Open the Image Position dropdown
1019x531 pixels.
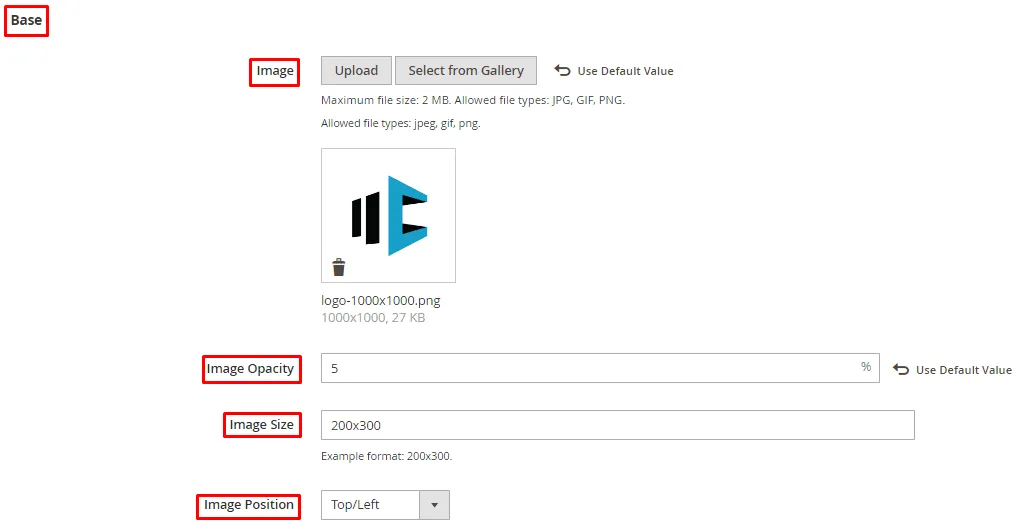click(x=385, y=505)
